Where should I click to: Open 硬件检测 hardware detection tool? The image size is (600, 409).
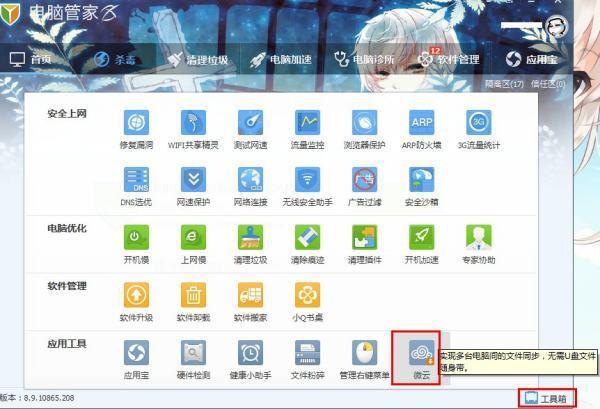tap(193, 360)
